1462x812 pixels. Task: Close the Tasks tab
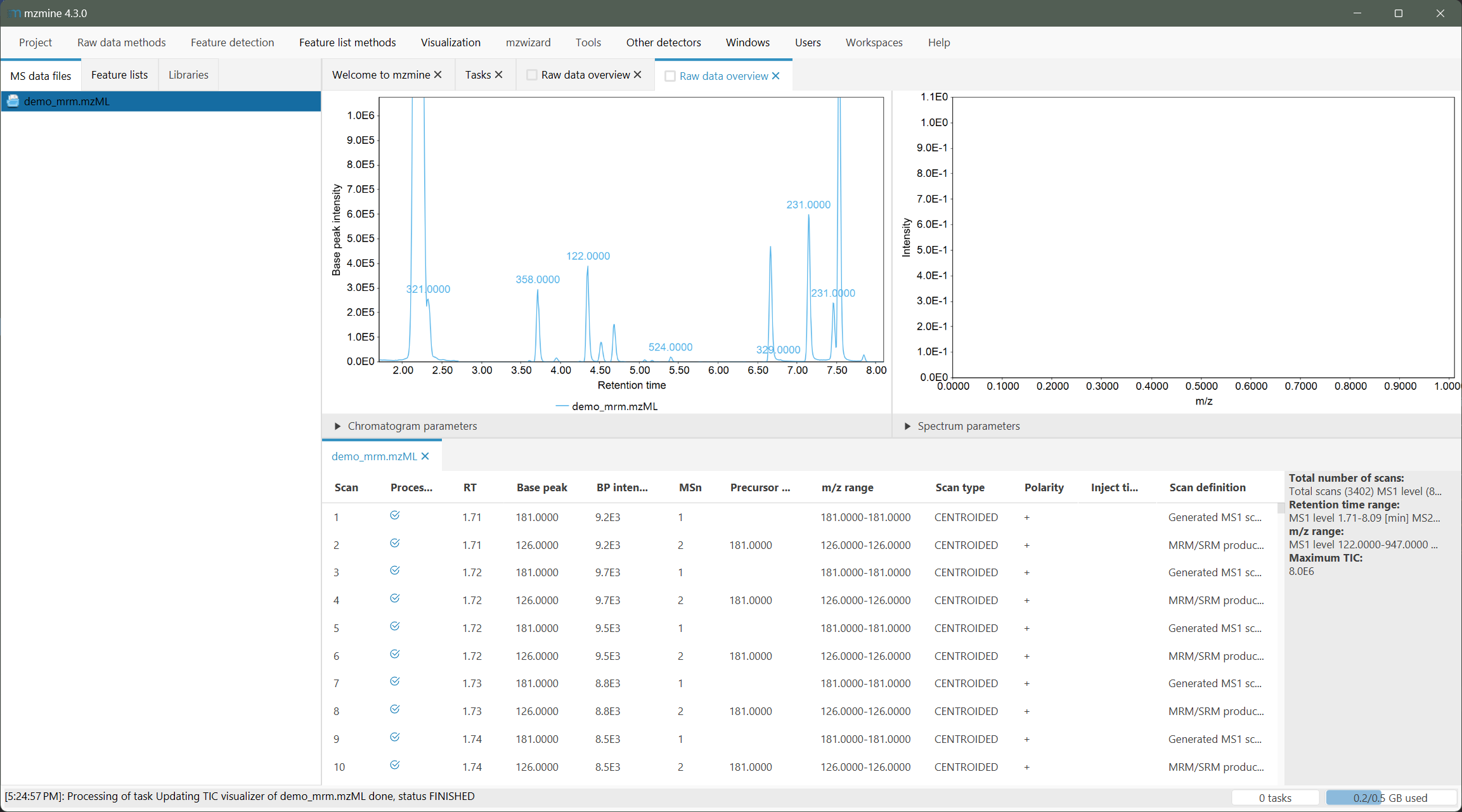point(498,75)
